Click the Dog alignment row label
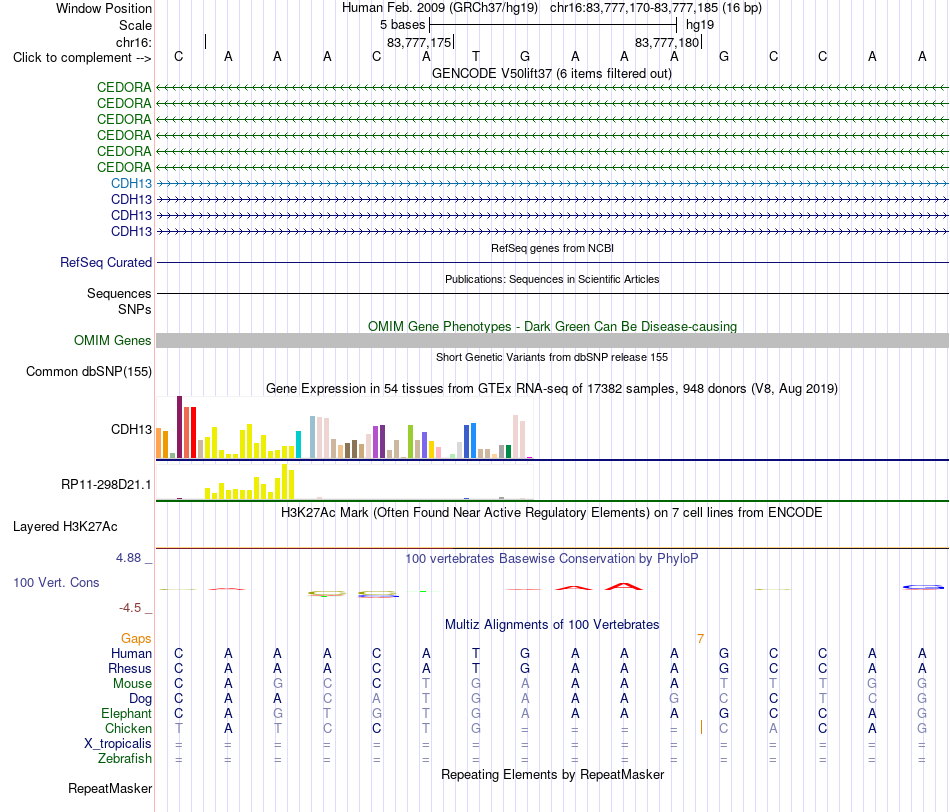950x812 pixels. 140,699
